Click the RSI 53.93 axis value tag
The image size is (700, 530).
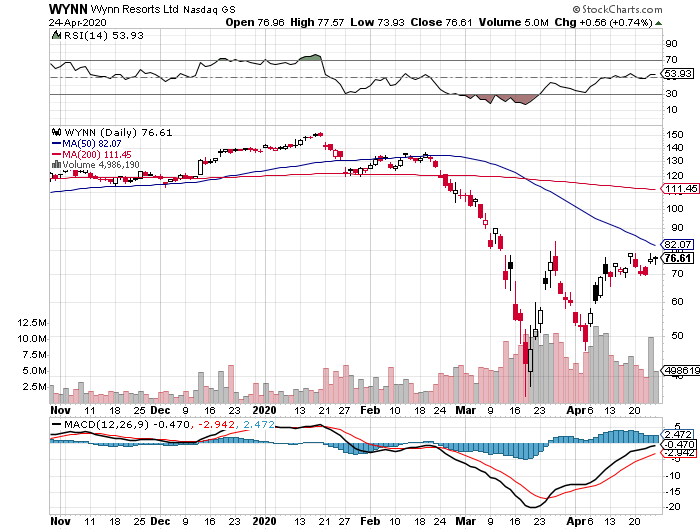tap(678, 74)
